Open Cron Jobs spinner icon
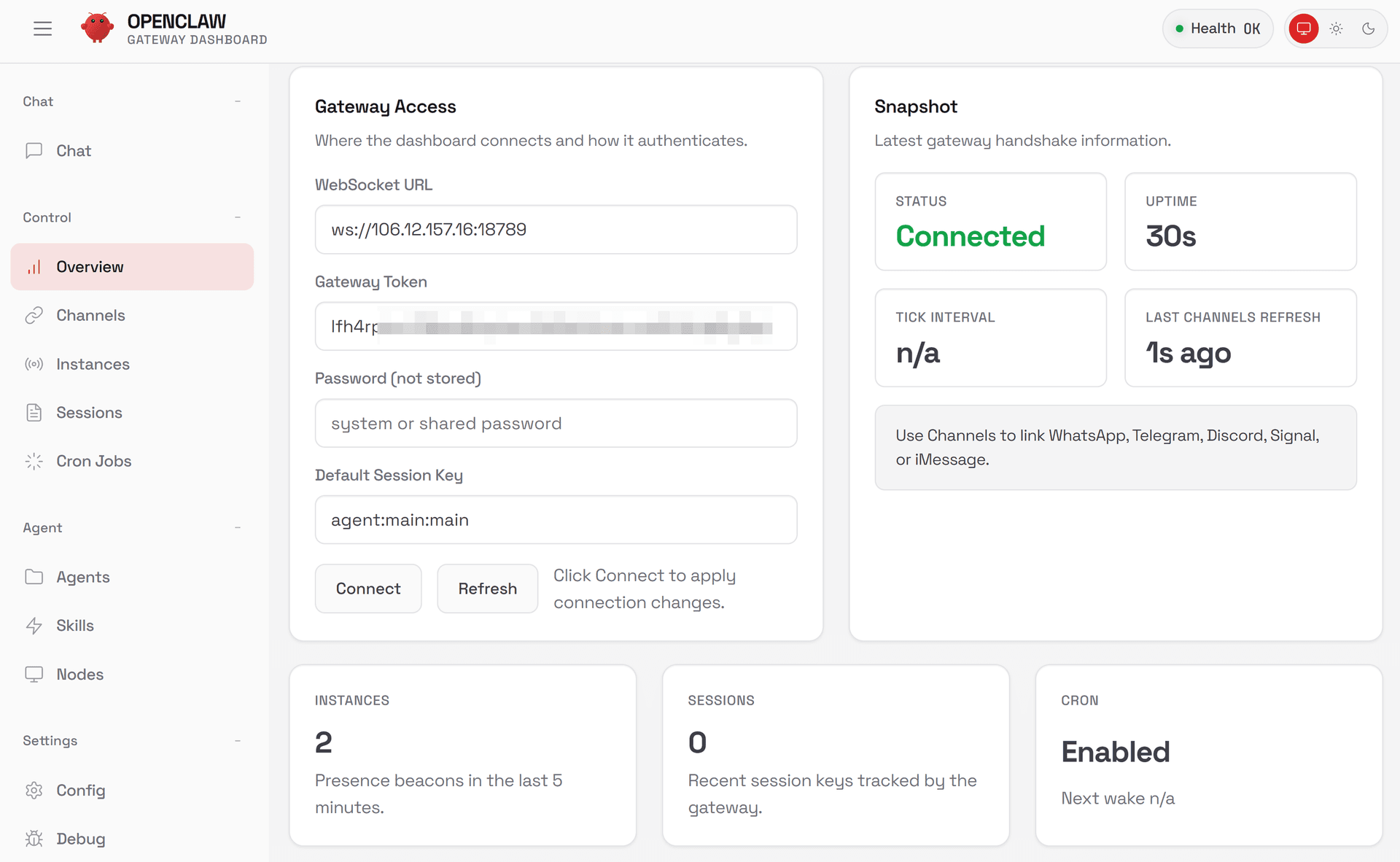The width and height of the screenshot is (1400, 862). (x=34, y=461)
